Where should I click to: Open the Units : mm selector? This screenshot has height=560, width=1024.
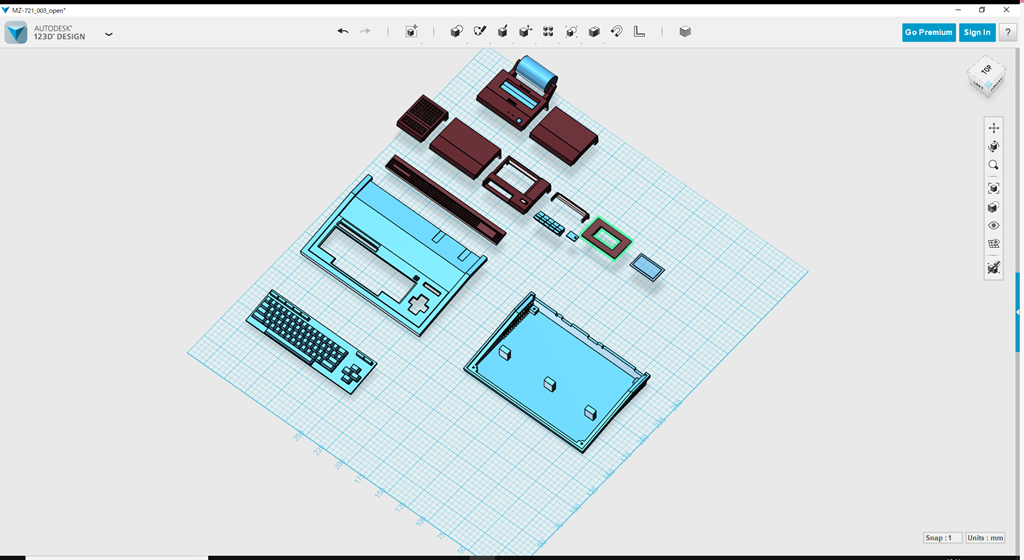click(x=987, y=538)
